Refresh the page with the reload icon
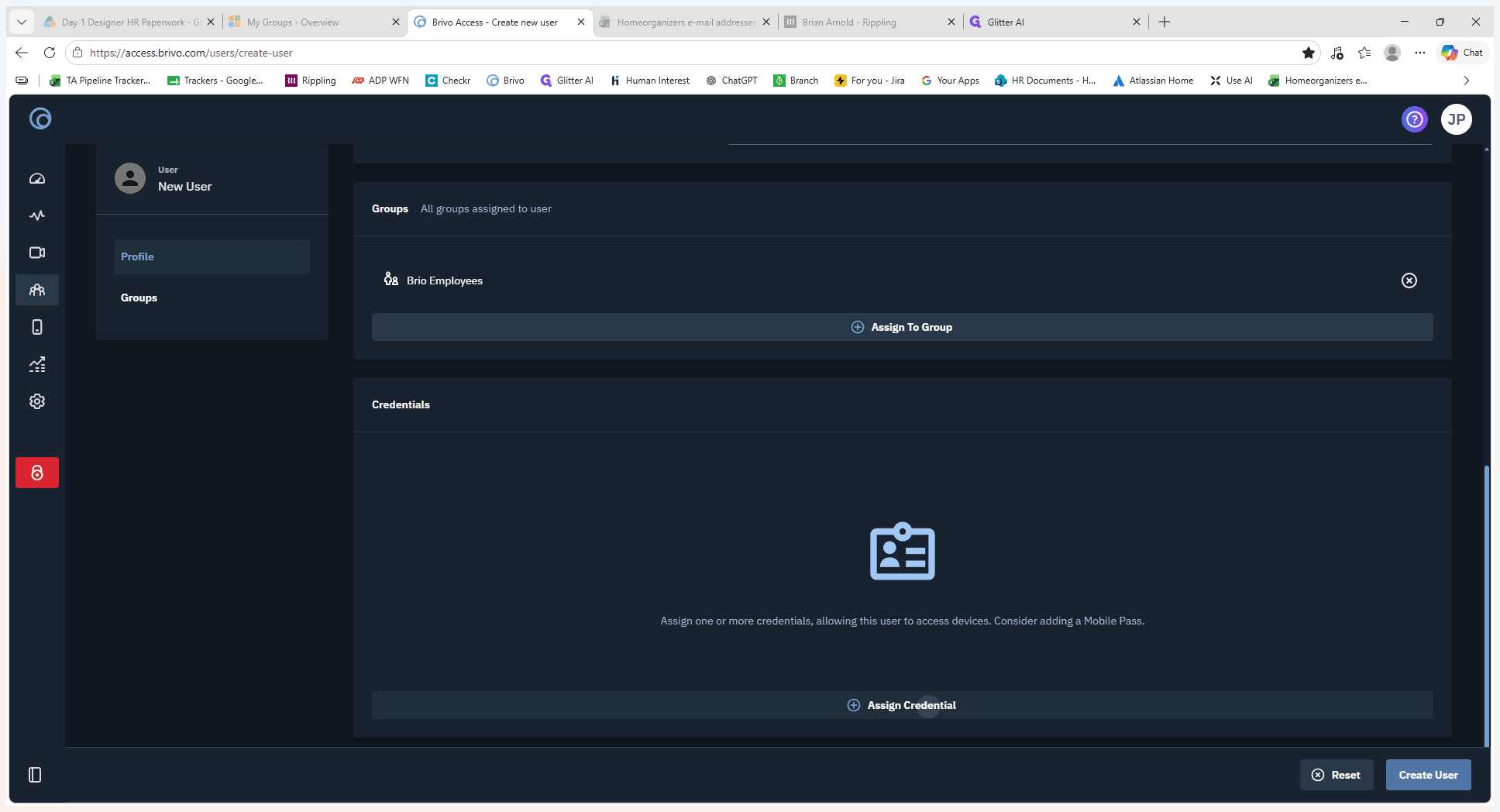 tap(50, 53)
